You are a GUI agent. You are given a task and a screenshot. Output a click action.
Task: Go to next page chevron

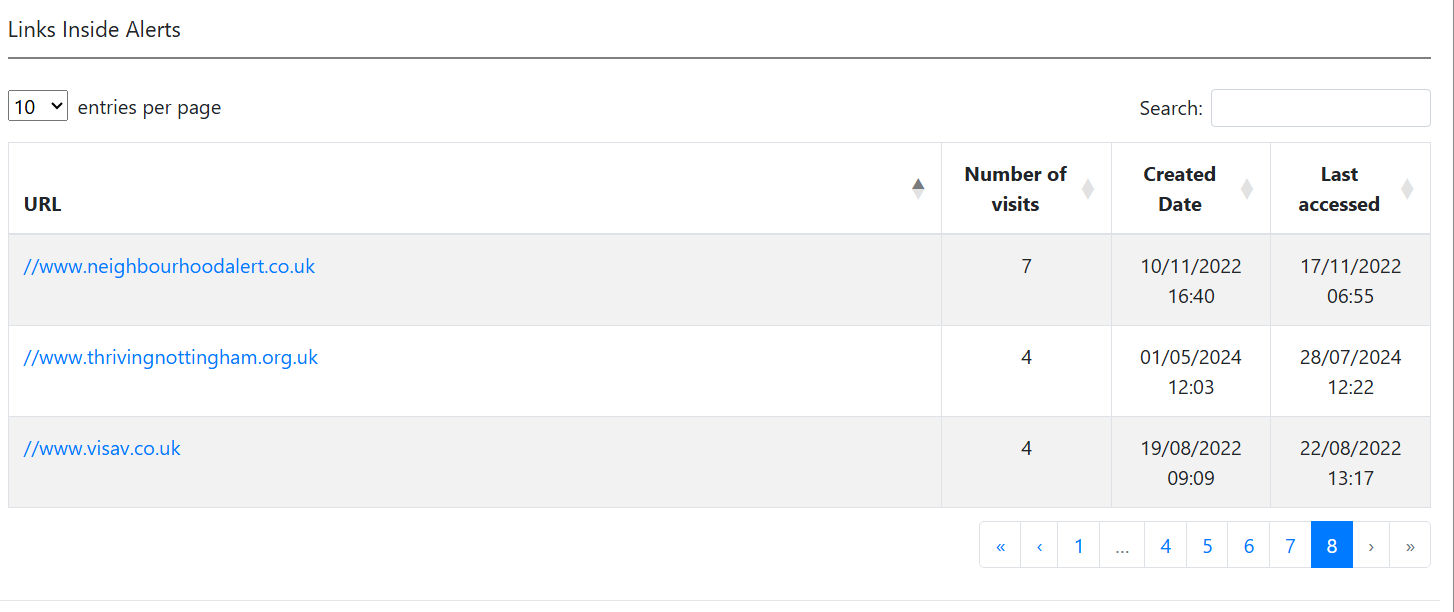point(1371,545)
